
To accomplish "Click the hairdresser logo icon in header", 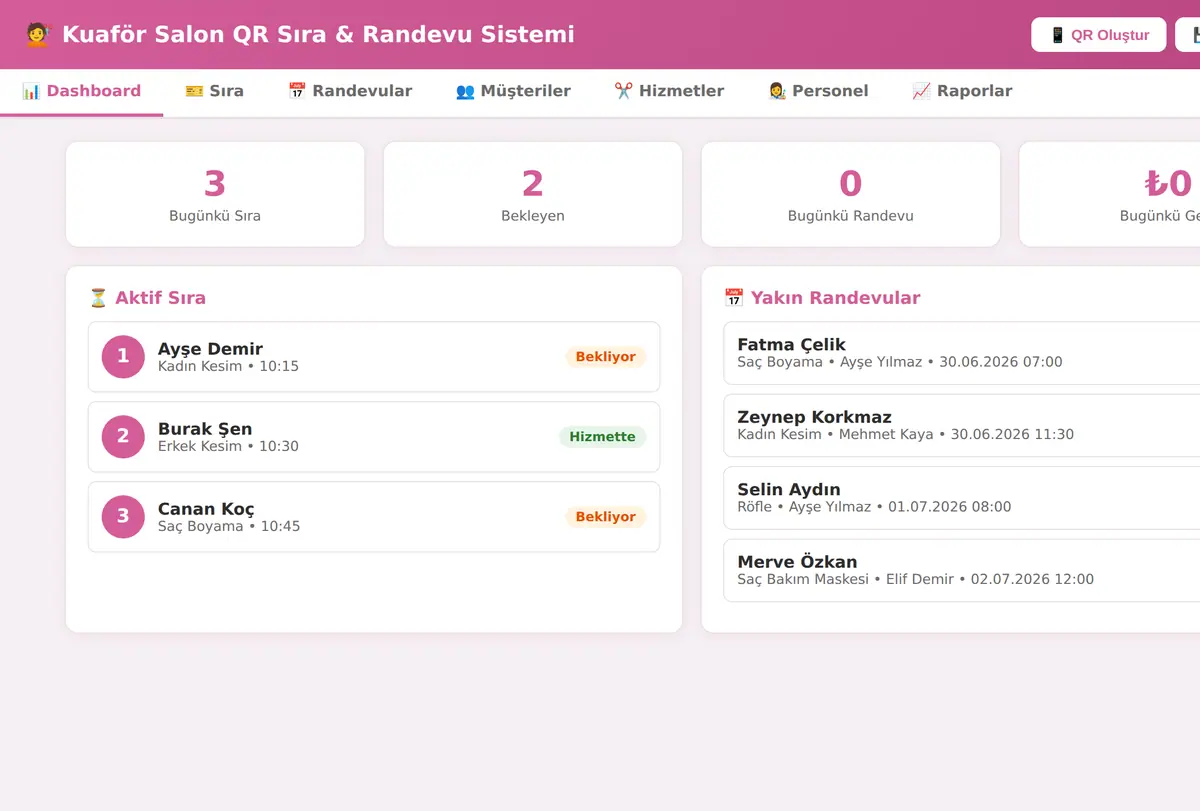I will click(x=37, y=35).
